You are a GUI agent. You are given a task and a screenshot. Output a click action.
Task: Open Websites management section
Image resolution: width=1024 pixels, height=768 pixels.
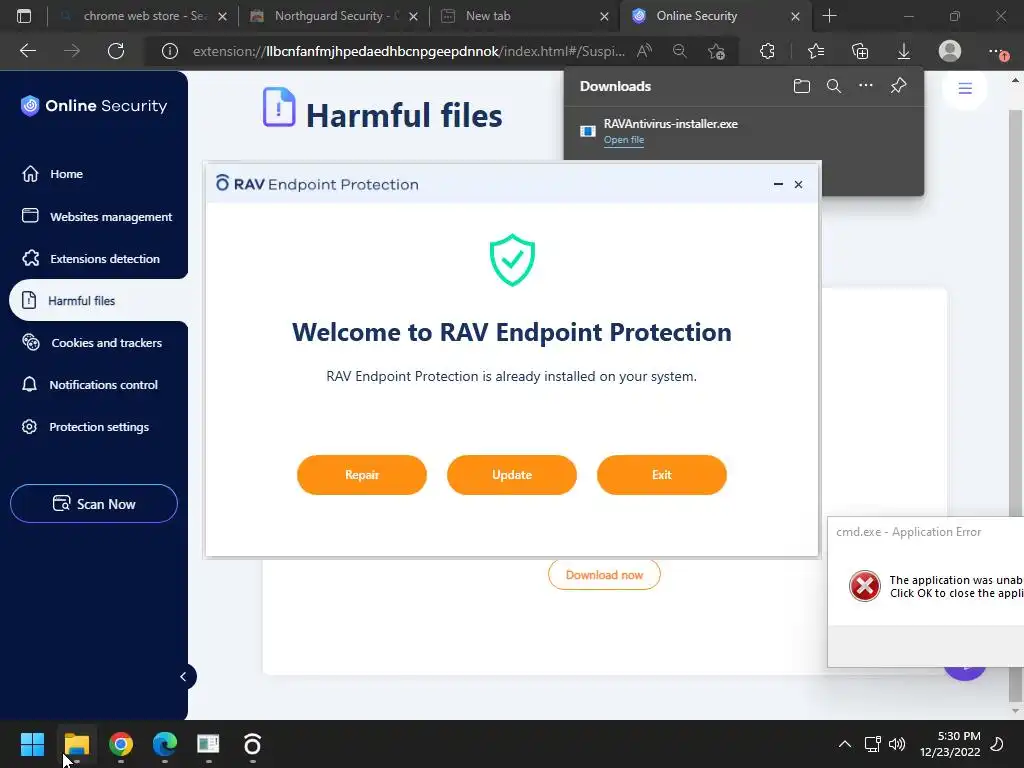coord(98,216)
